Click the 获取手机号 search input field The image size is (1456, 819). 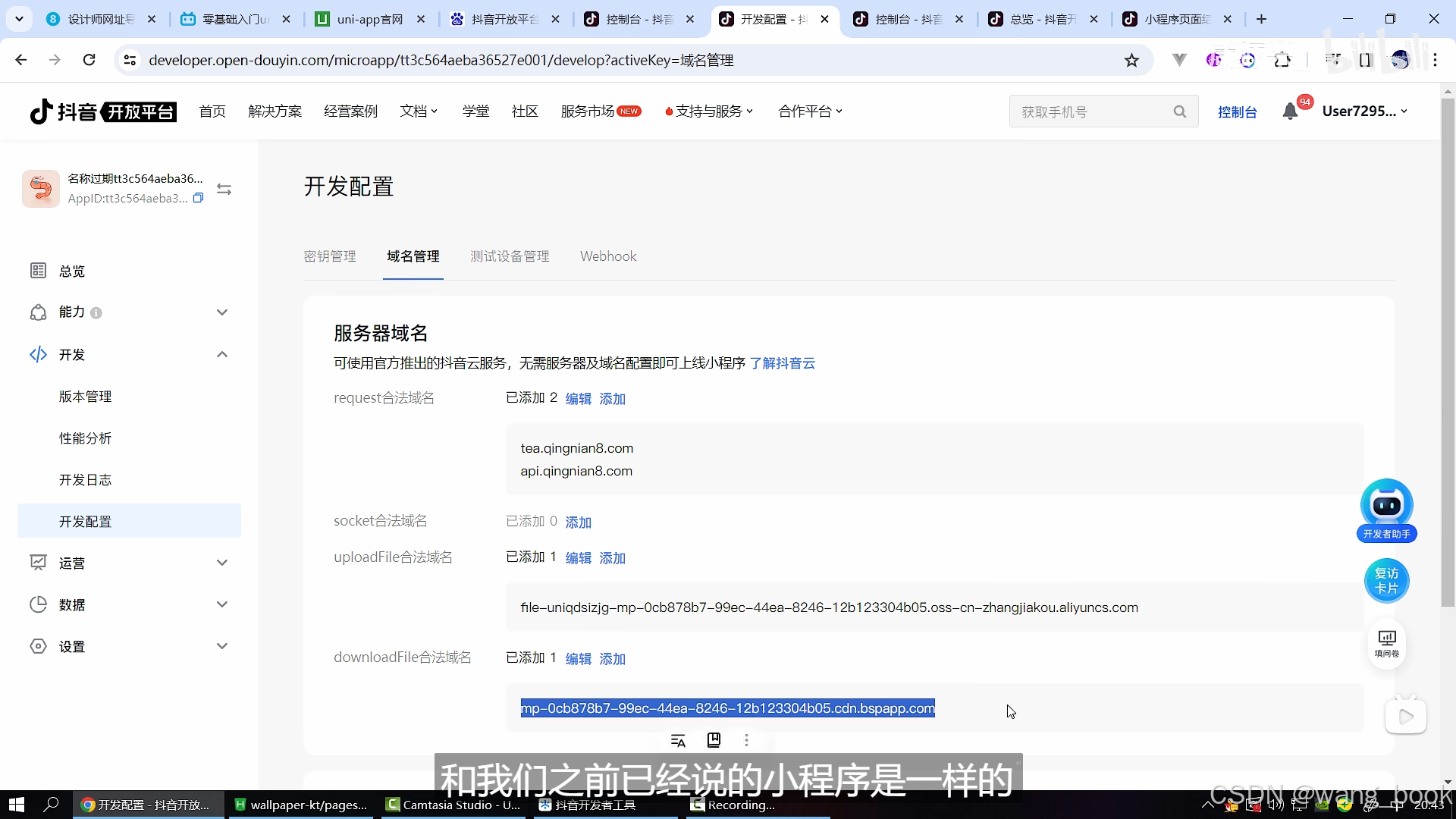click(1092, 111)
